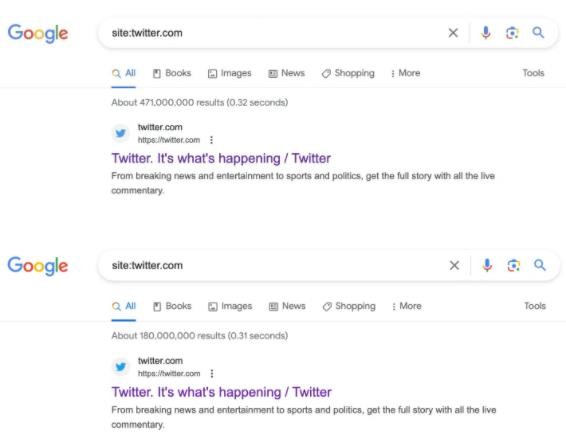566x446 pixels.
Task: Click the magnifier search button in top bar
Action: coord(538,32)
